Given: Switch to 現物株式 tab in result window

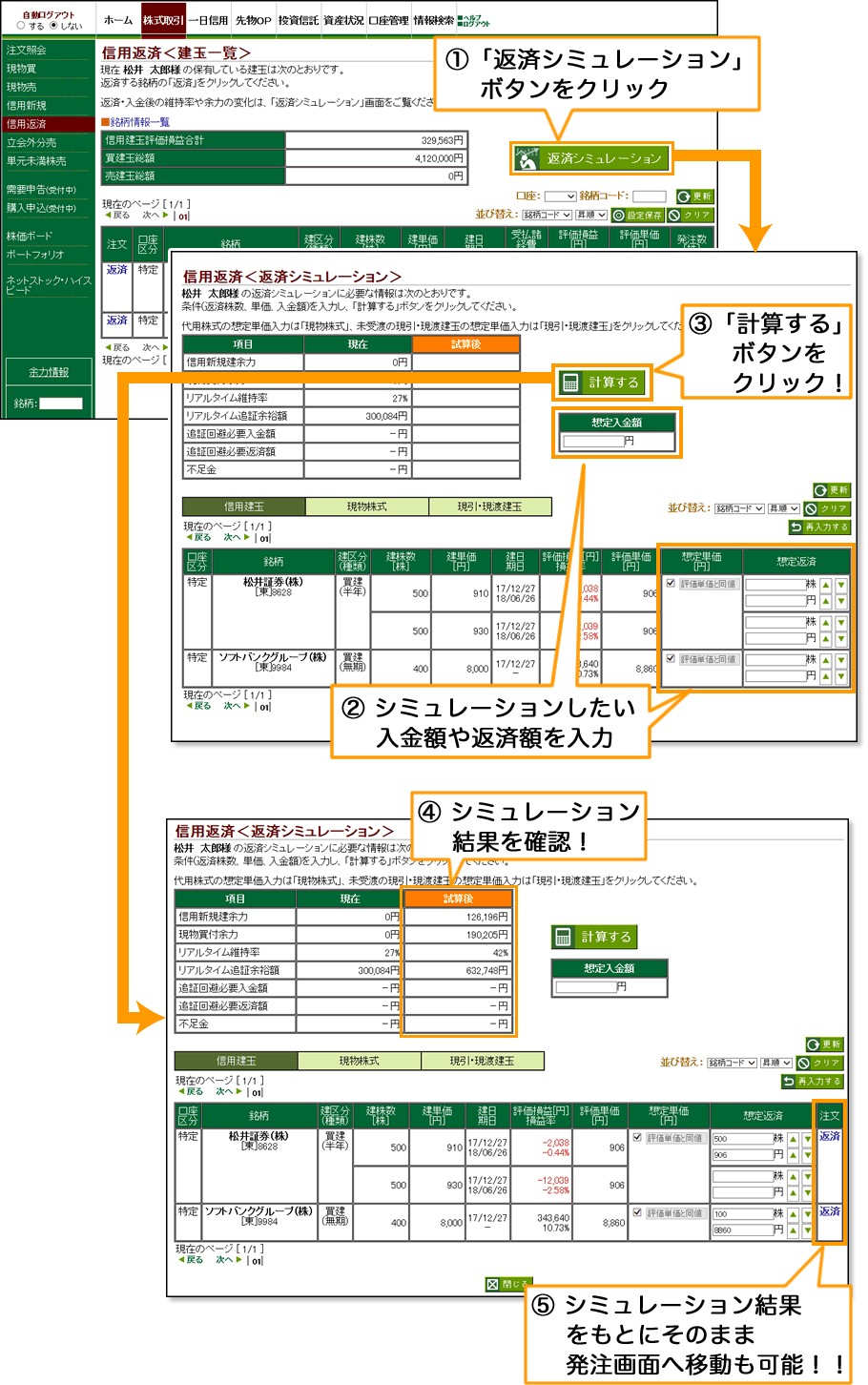Looking at the screenshot, I should coord(360,1061).
